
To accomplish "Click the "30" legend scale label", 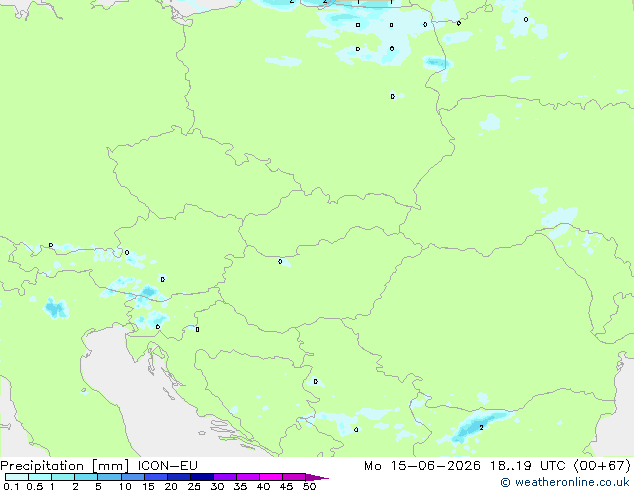I will tap(217, 486).
